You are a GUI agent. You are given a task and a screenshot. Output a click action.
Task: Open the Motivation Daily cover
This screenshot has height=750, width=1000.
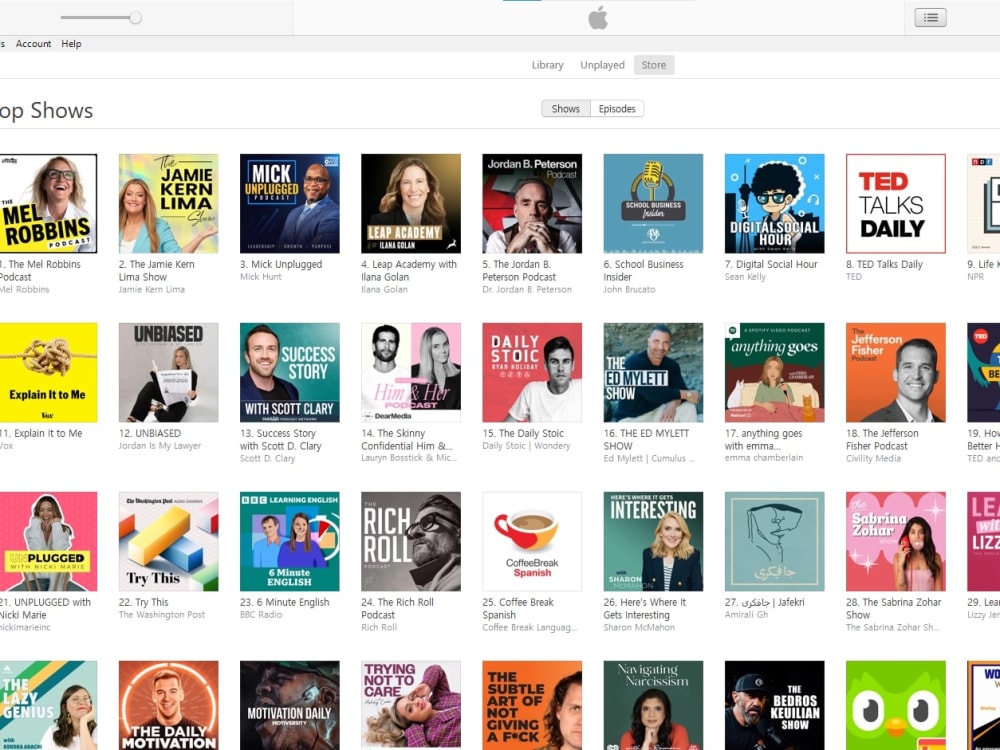pyautogui.click(x=290, y=705)
